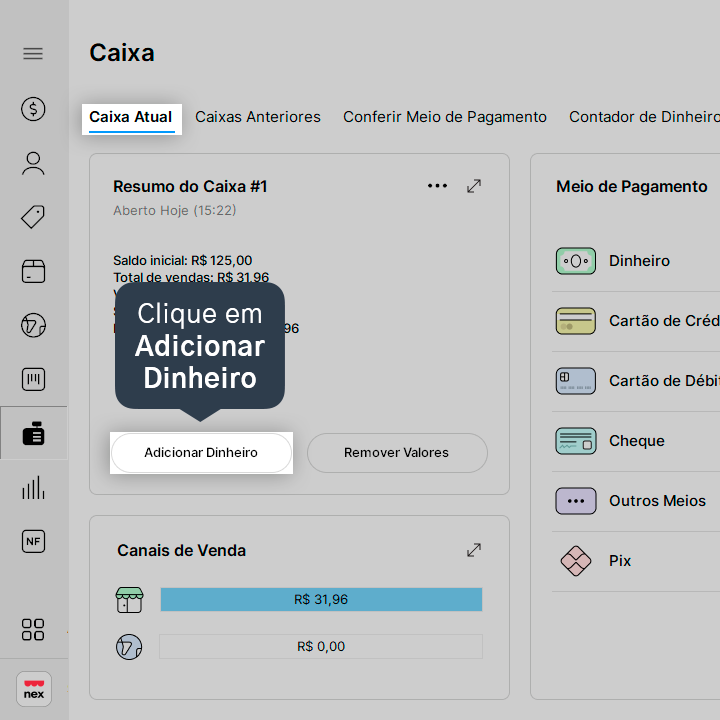
Task: Open the inventory box icon
Action: click(33, 271)
